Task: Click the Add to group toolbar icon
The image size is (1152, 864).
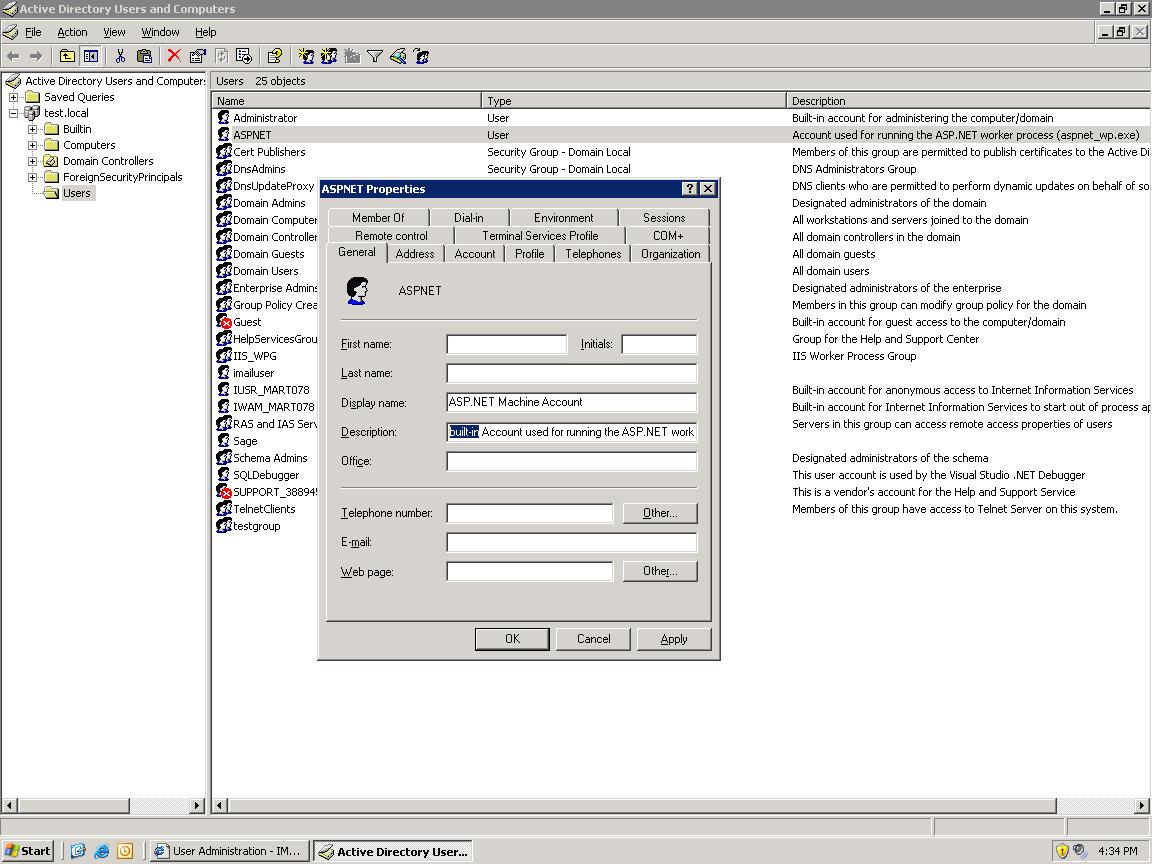Action: coord(421,56)
